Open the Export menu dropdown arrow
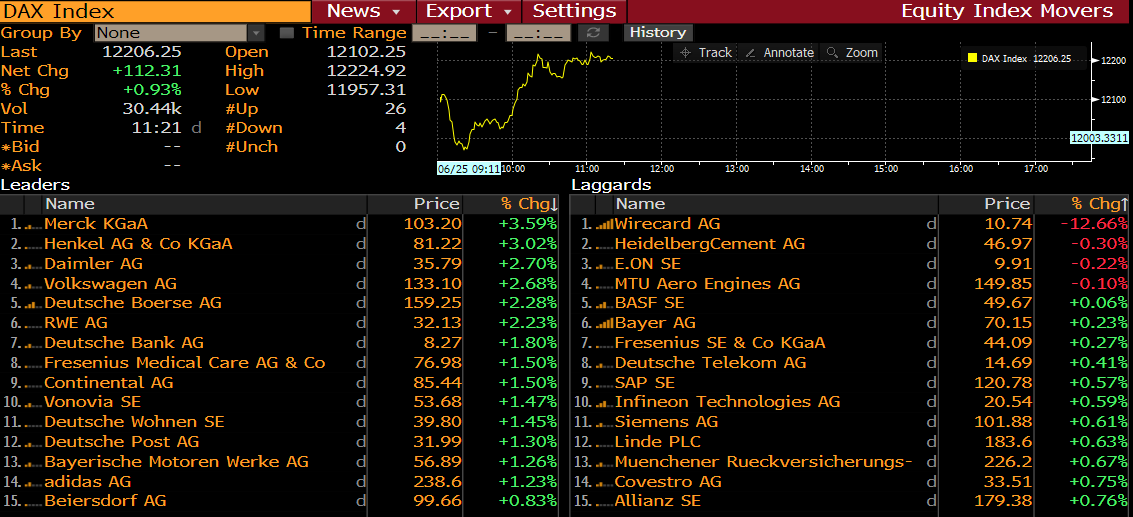 click(508, 12)
